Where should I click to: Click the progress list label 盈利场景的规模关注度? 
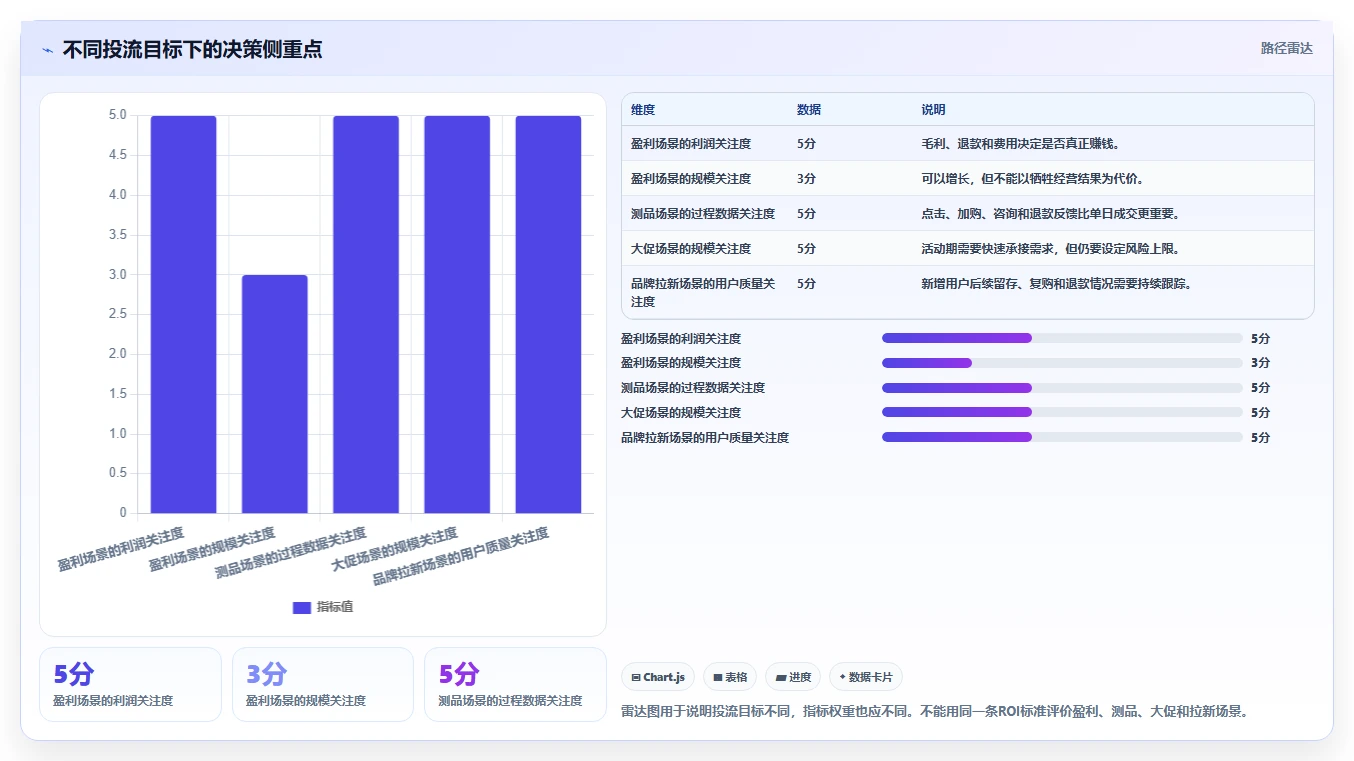tap(681, 363)
